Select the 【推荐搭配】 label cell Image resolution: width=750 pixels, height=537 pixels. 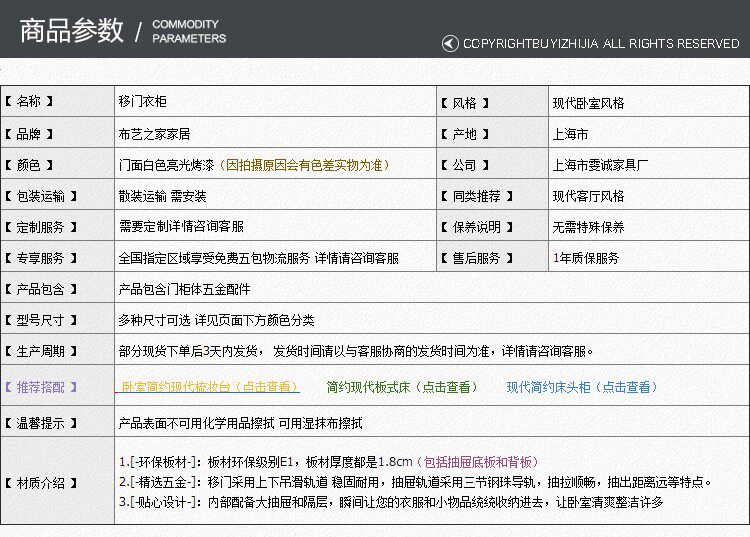point(57,385)
